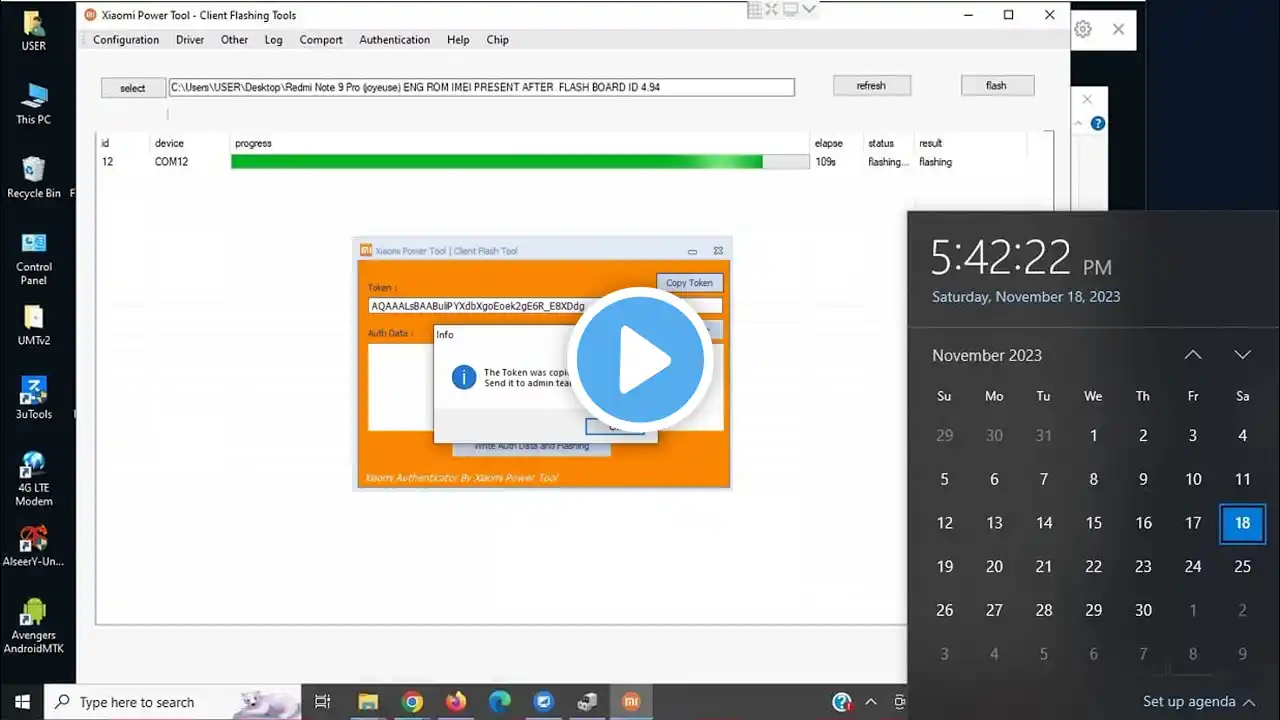The image size is (1280, 720).
Task: Click the blue help icon in the background window
Action: point(1098,123)
